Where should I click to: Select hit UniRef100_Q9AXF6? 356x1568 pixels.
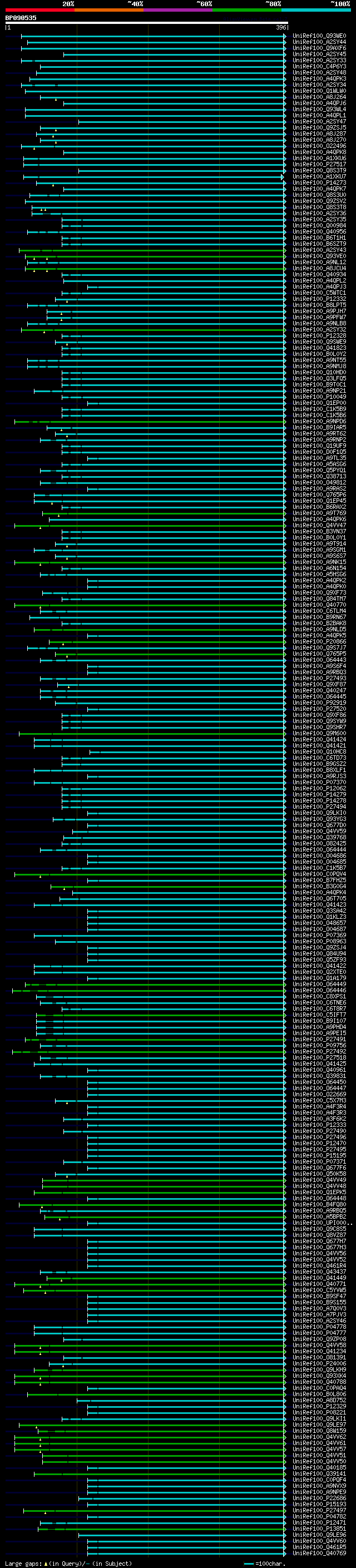[319, 48]
